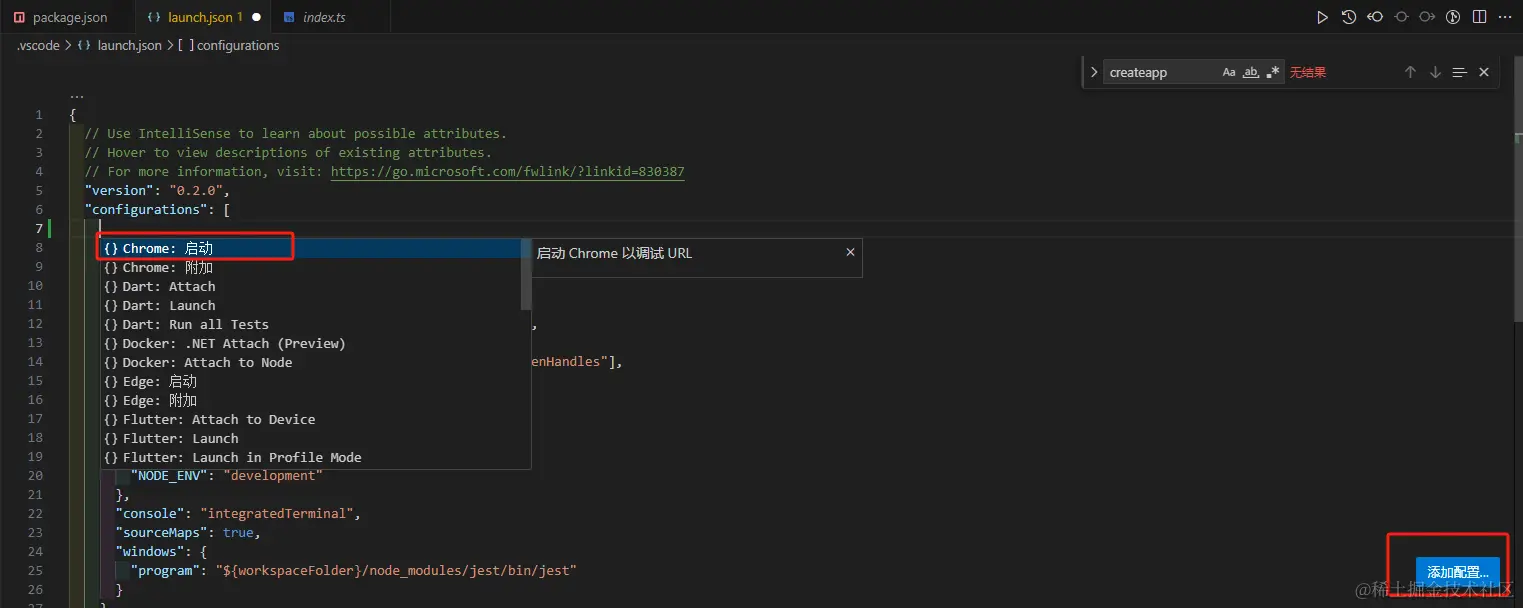Select the 'Flutter: Launch' suggestion
The height and width of the screenshot is (608, 1523).
pyautogui.click(x=310, y=438)
